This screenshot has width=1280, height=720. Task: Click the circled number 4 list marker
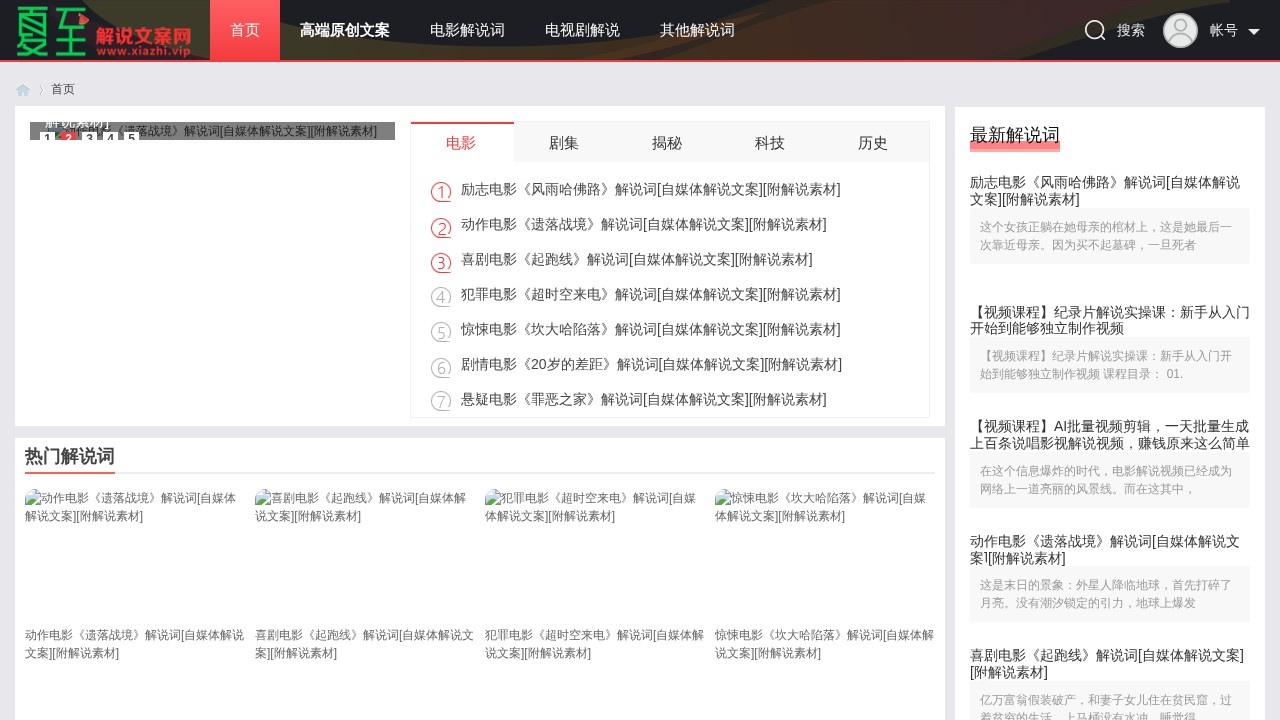pyautogui.click(x=440, y=296)
